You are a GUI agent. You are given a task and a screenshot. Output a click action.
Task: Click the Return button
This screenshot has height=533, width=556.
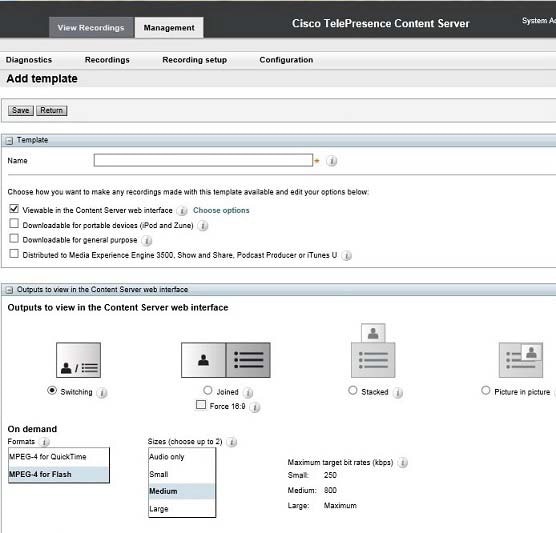[x=51, y=111]
